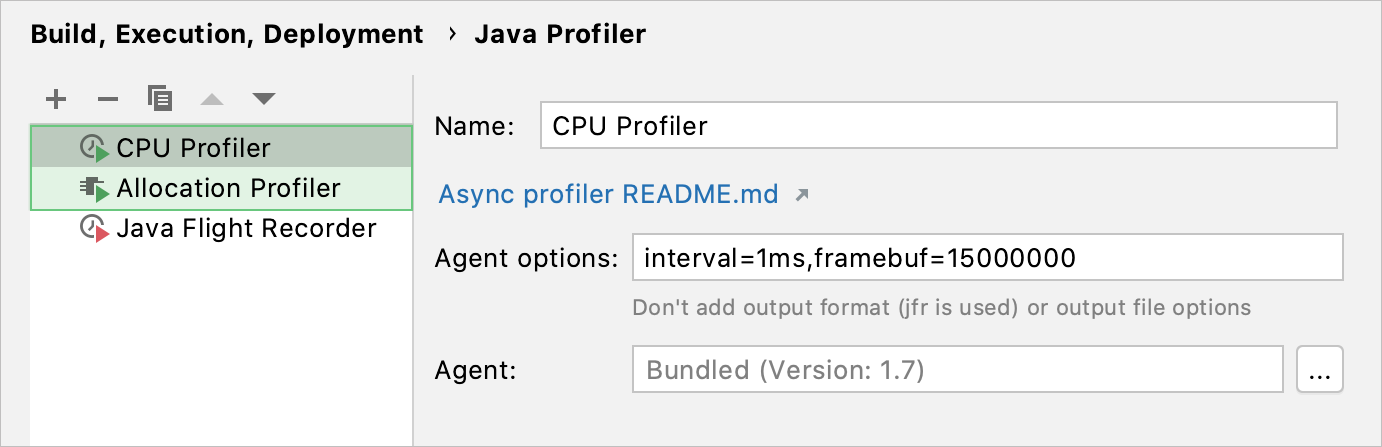This screenshot has width=1382, height=447.
Task: Move the selected configuration down
Action: coord(263,98)
